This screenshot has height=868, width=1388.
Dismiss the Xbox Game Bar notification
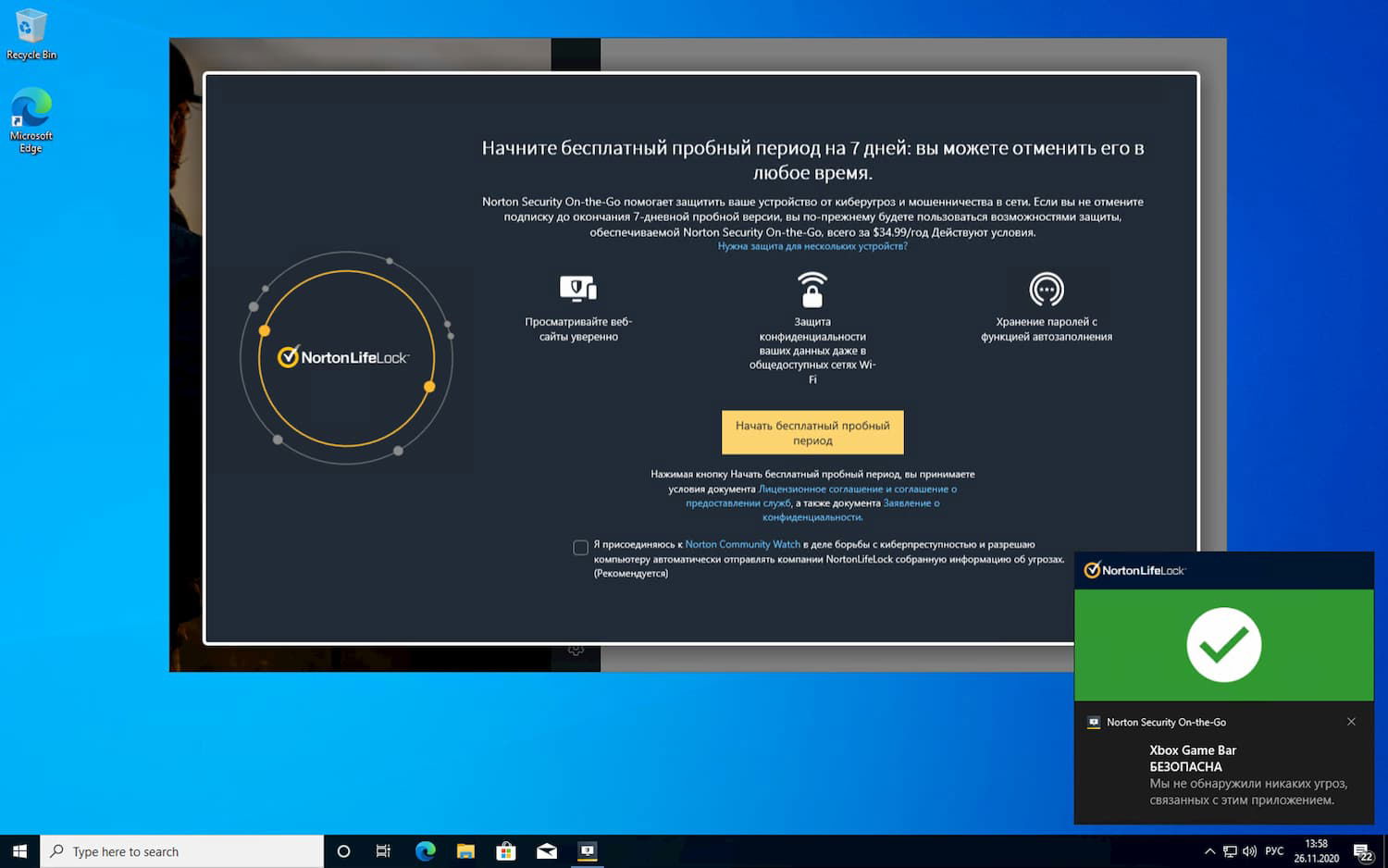point(1352,722)
